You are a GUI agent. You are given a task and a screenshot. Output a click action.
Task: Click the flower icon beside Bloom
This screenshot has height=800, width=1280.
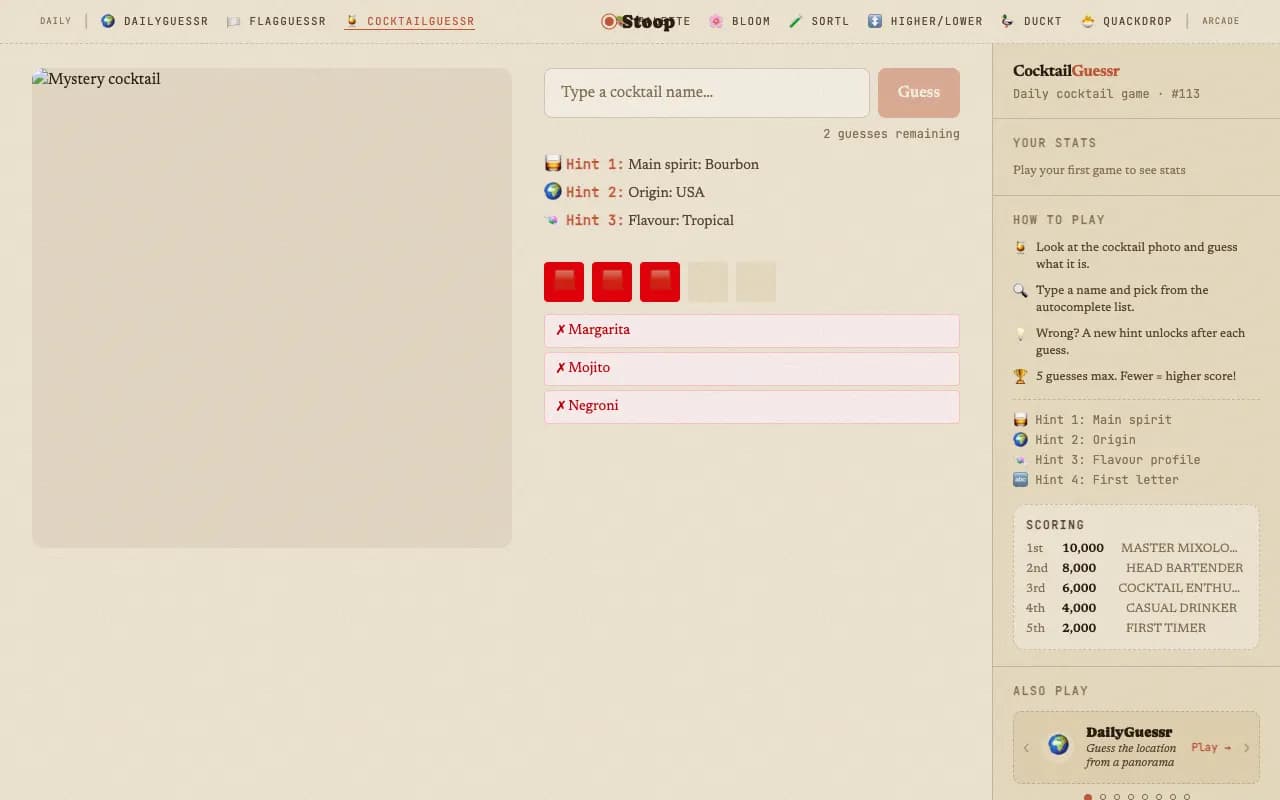[716, 21]
